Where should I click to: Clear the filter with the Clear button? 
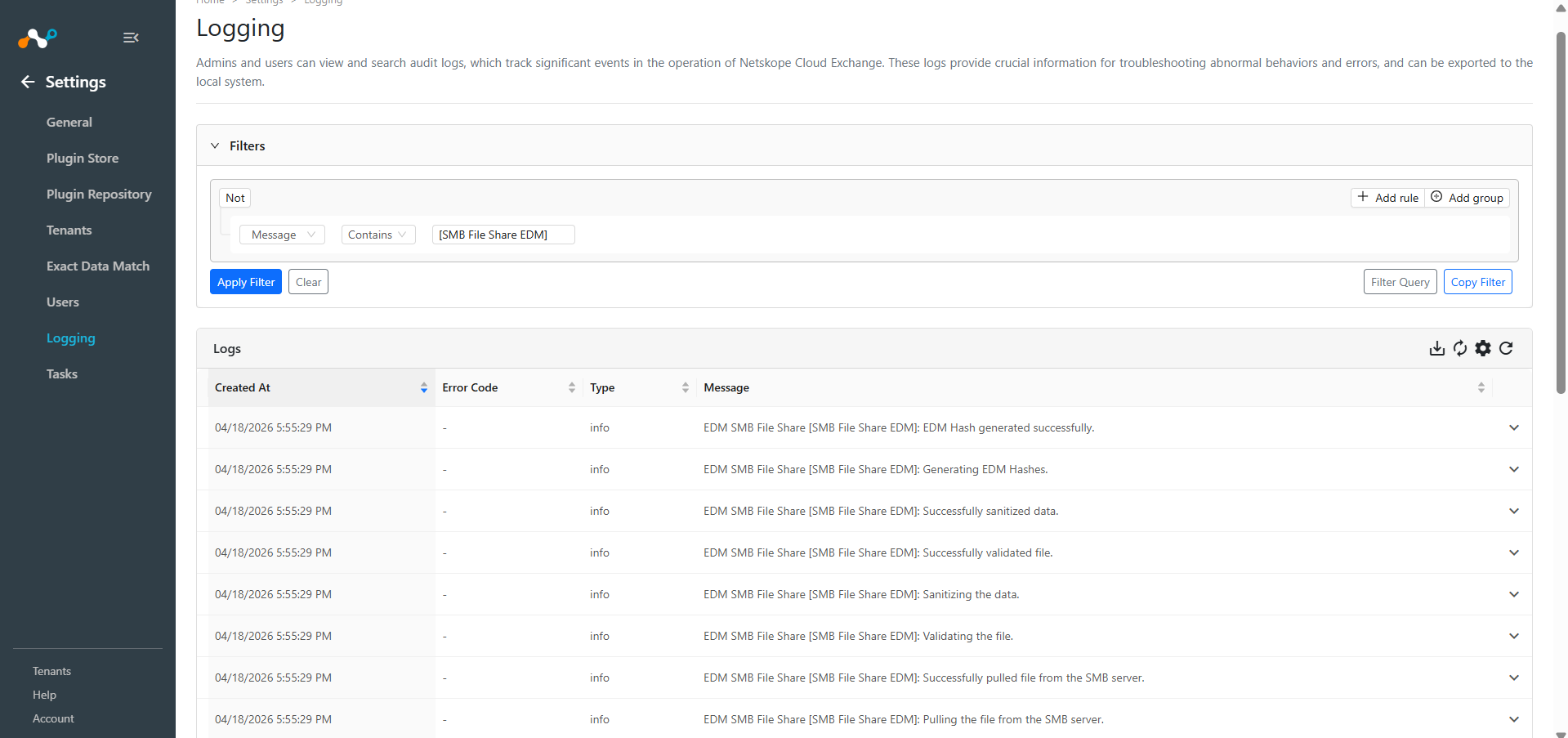pos(308,282)
